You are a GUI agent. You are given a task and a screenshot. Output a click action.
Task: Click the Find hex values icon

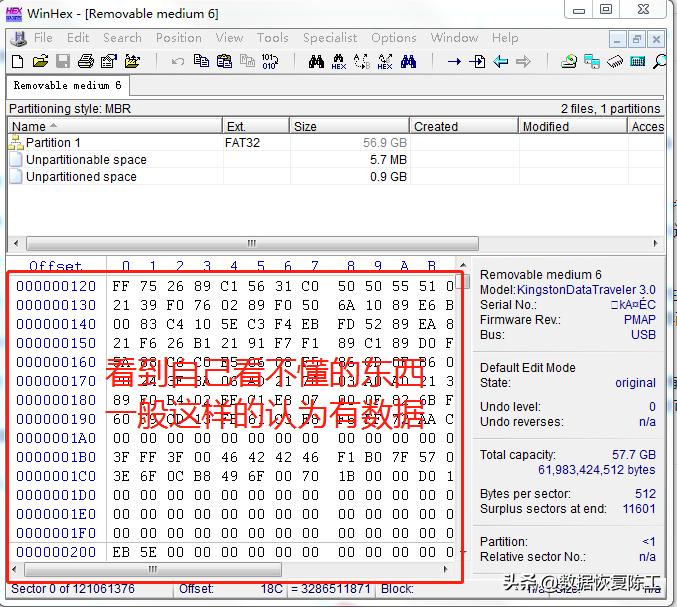point(339,62)
